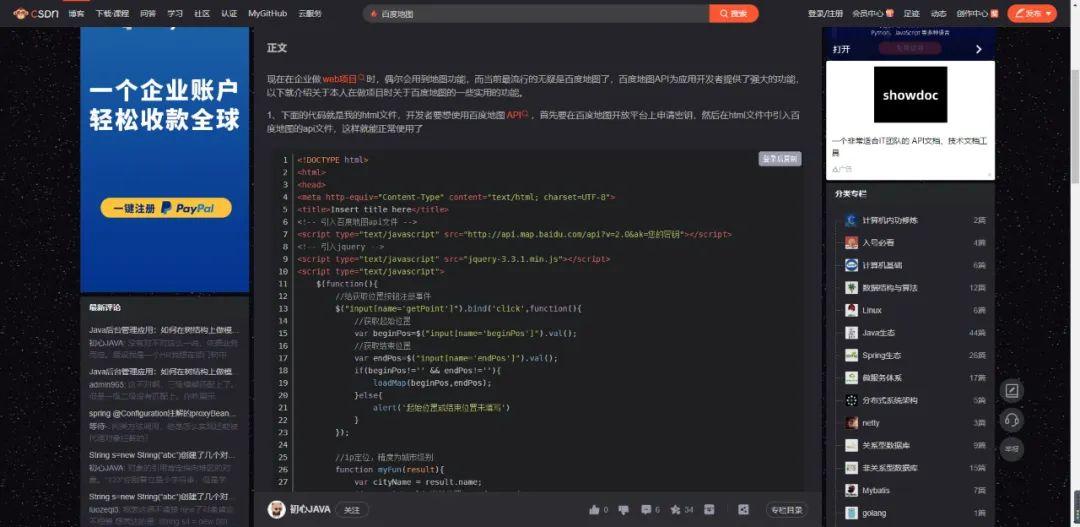1080x527 pixels.
Task: Open the 登录/注册 login link
Action: [x=825, y=13]
